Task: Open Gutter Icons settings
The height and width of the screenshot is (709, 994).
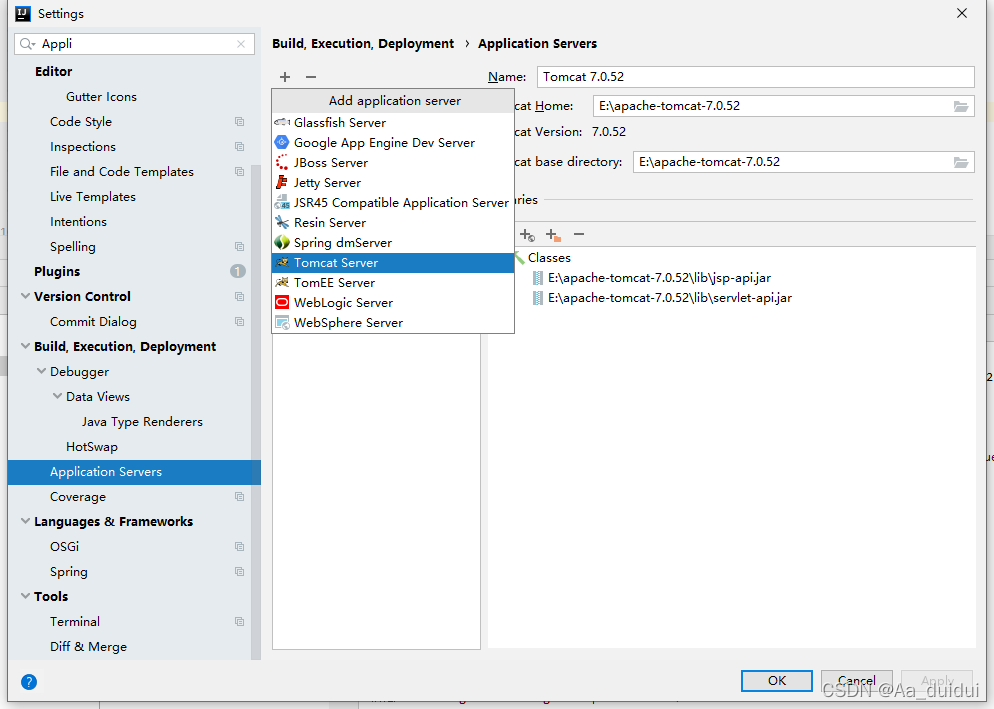Action: [101, 96]
